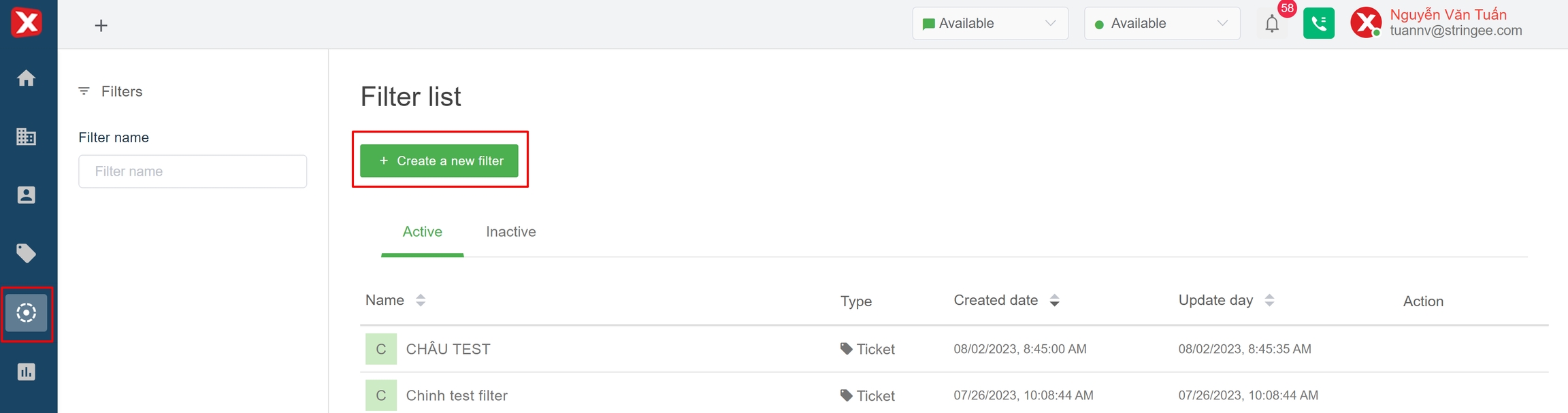This screenshot has height=413, width=1568.
Task: Open the tickets tag icon in sidebar
Action: (26, 254)
